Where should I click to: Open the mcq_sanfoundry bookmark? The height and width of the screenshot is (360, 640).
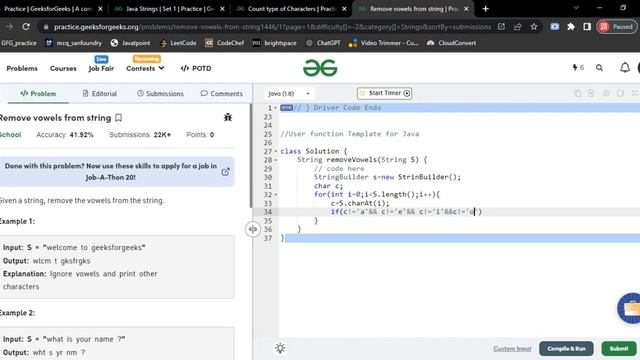pyautogui.click(x=73, y=43)
